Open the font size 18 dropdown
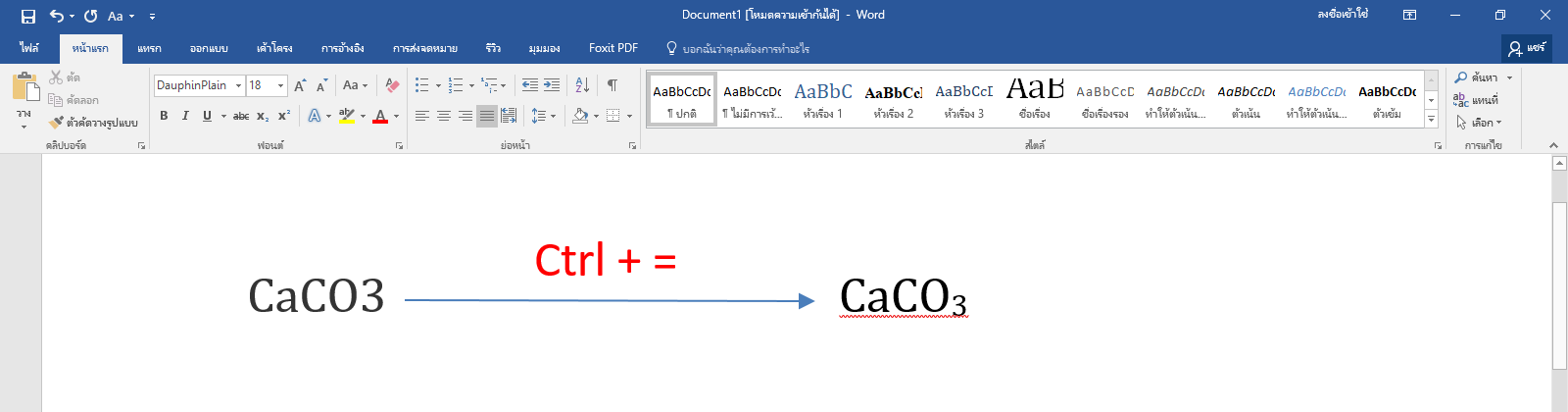 (281, 85)
